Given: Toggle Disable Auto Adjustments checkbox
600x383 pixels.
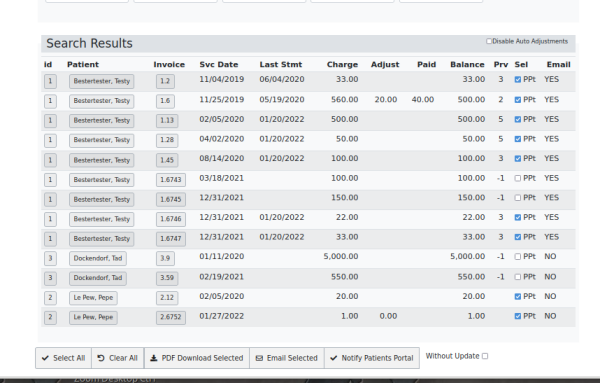Looking at the screenshot, I should (x=489, y=41).
